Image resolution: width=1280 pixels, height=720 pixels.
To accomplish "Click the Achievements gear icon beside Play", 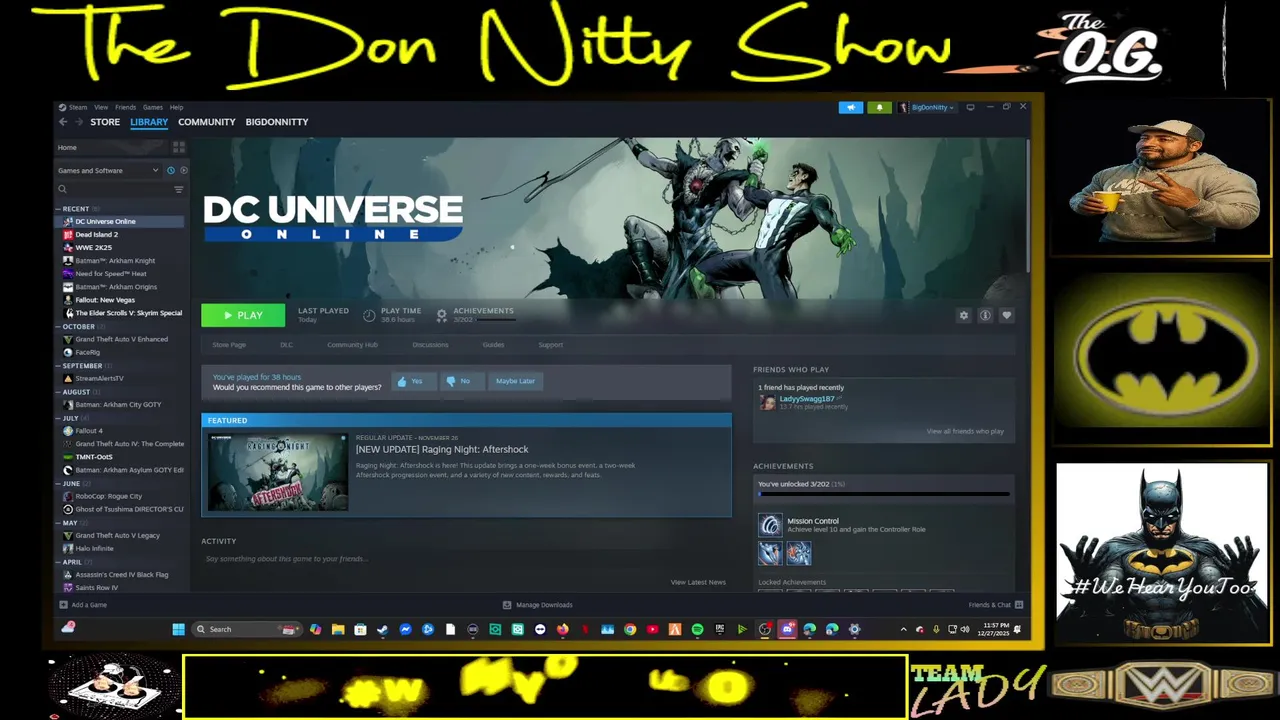I will [x=441, y=315].
